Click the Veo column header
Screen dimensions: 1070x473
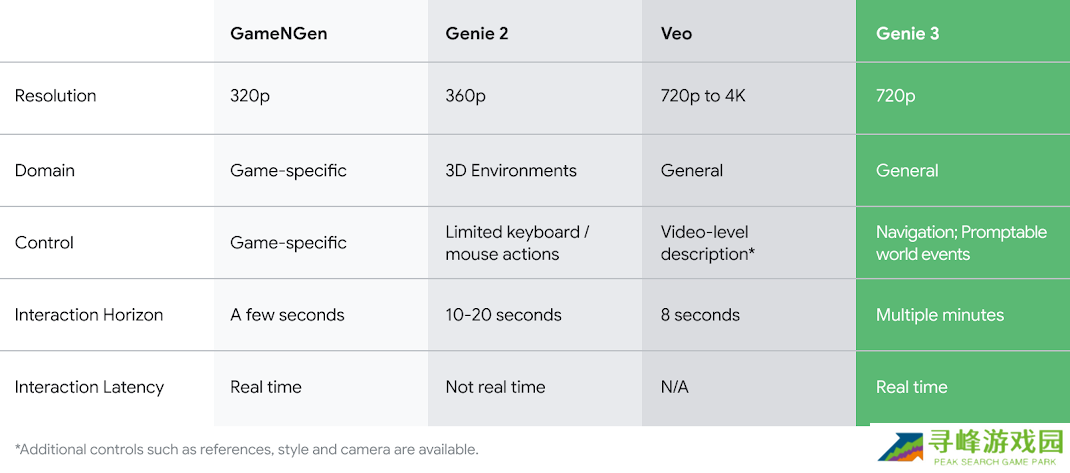click(x=676, y=33)
